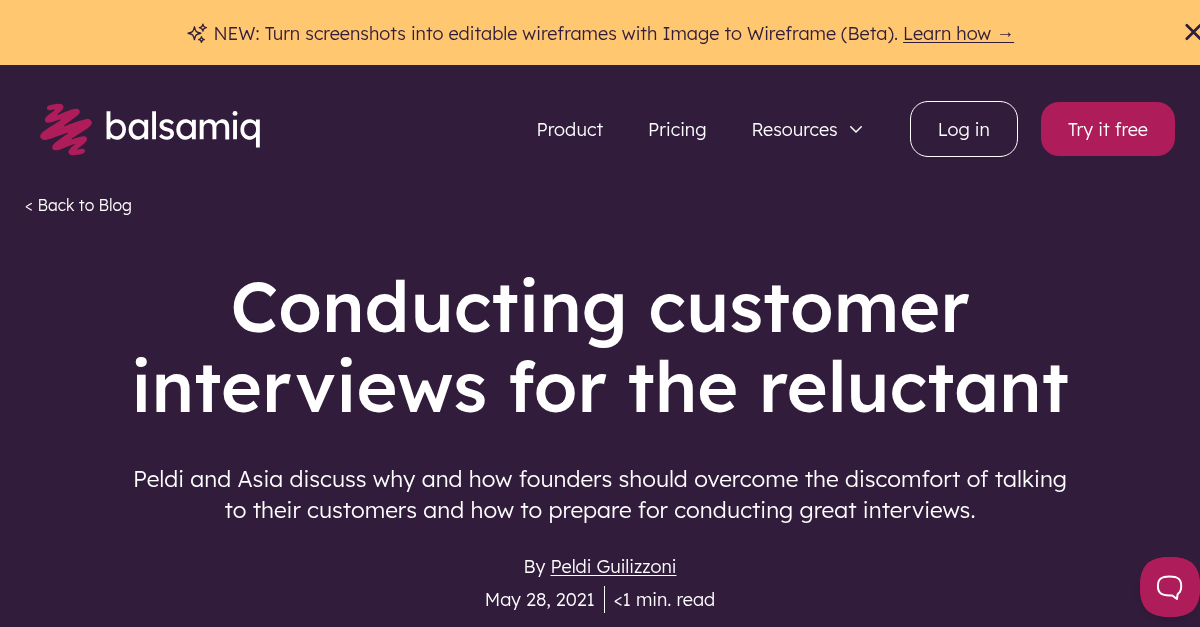The width and height of the screenshot is (1200, 627).
Task: Click the May 28, 2021 date text
Action: point(539,599)
